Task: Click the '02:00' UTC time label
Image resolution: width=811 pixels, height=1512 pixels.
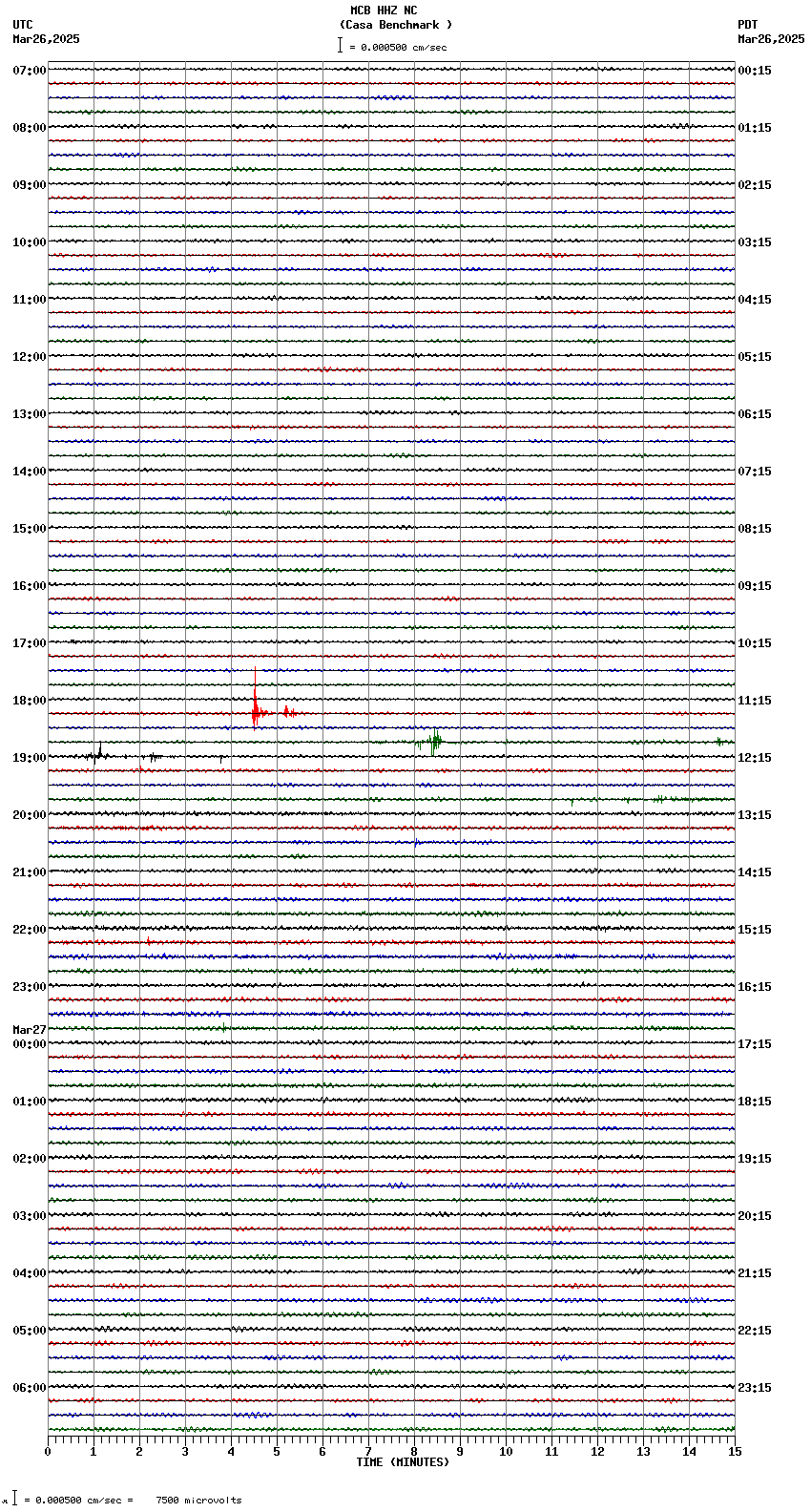Action: click(x=30, y=1159)
